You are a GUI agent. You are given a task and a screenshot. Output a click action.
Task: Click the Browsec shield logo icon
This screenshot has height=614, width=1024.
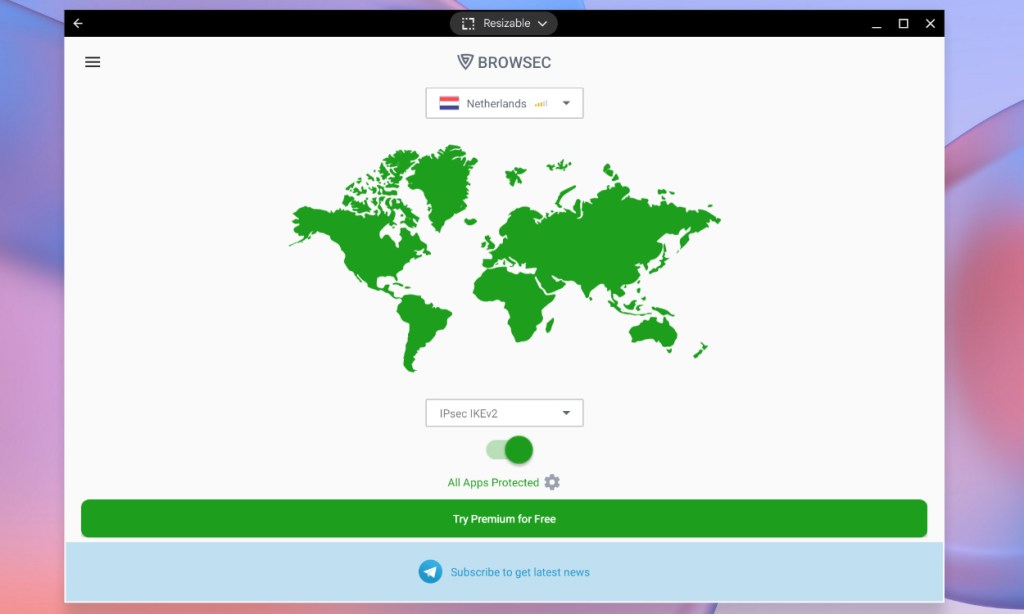pyautogui.click(x=465, y=62)
